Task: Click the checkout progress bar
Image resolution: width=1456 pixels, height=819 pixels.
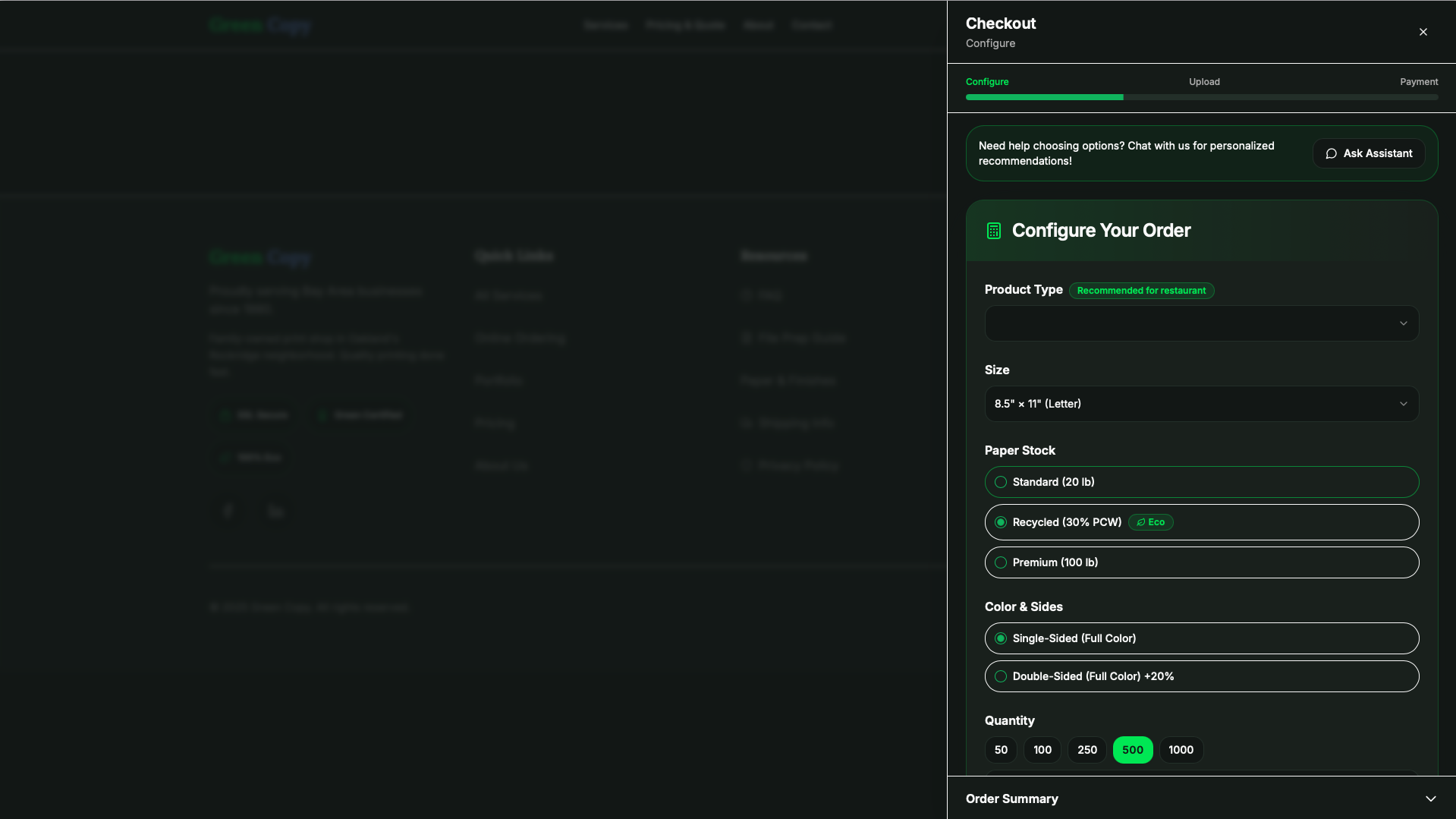Action: tap(1201, 97)
